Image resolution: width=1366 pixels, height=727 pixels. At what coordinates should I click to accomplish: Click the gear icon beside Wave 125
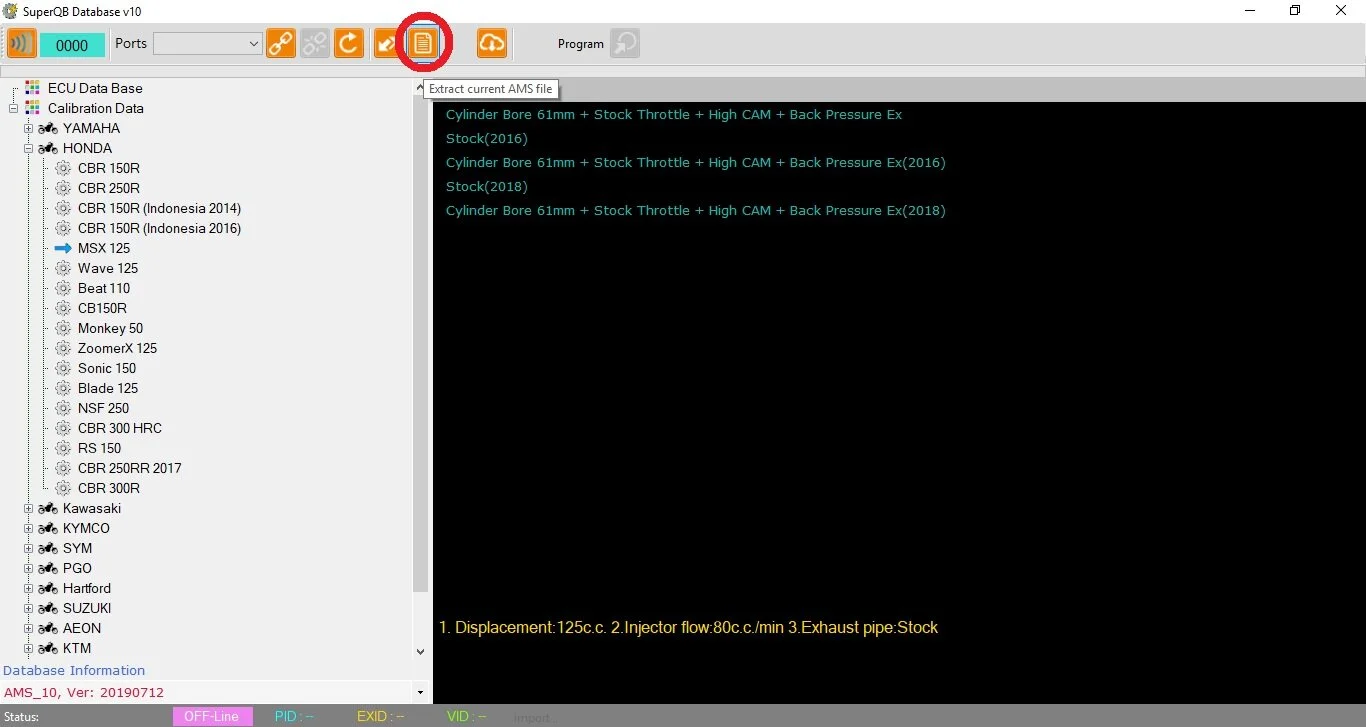tap(63, 268)
